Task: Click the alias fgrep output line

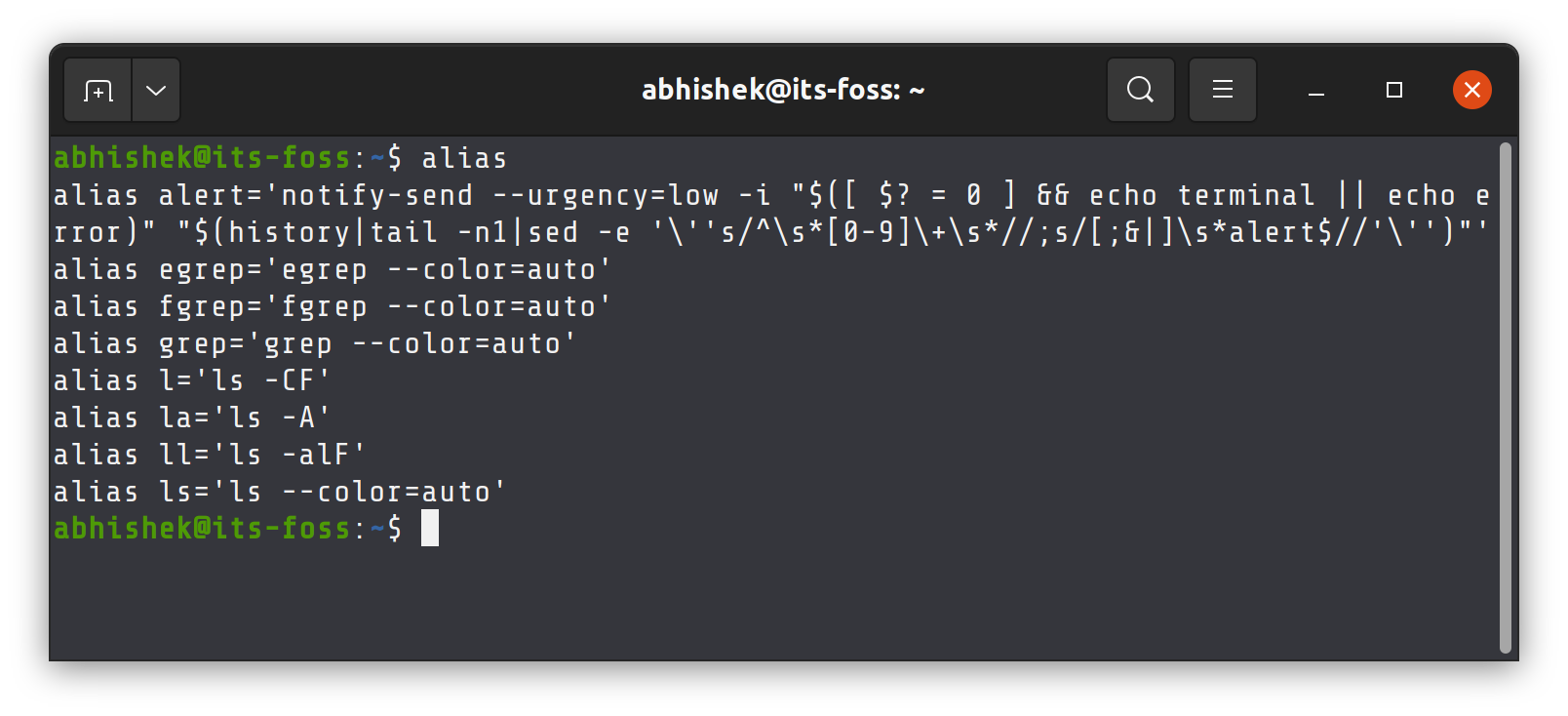Action: (332, 307)
